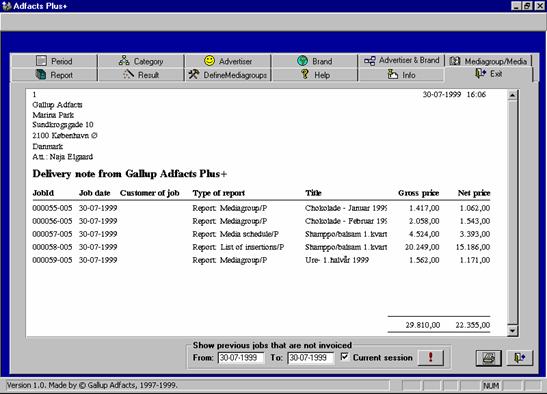
Task: Click the Ure- 1.halvår 1999 title
Action: click(x=337, y=260)
